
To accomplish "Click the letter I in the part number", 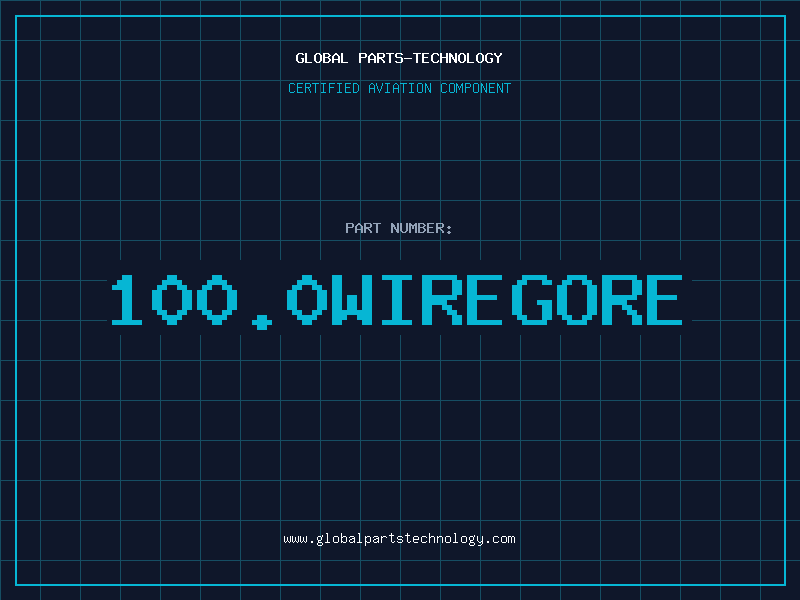I will click(399, 300).
